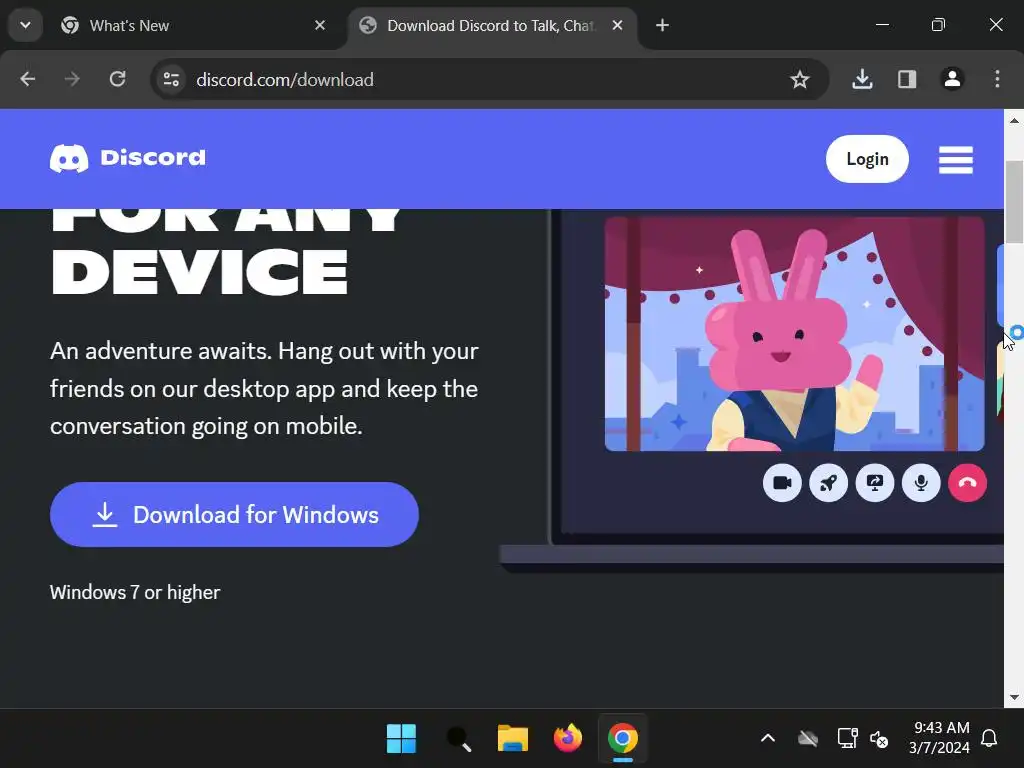This screenshot has height=768, width=1024.
Task: Expand the system tray hidden icons chevron
Action: [768, 739]
